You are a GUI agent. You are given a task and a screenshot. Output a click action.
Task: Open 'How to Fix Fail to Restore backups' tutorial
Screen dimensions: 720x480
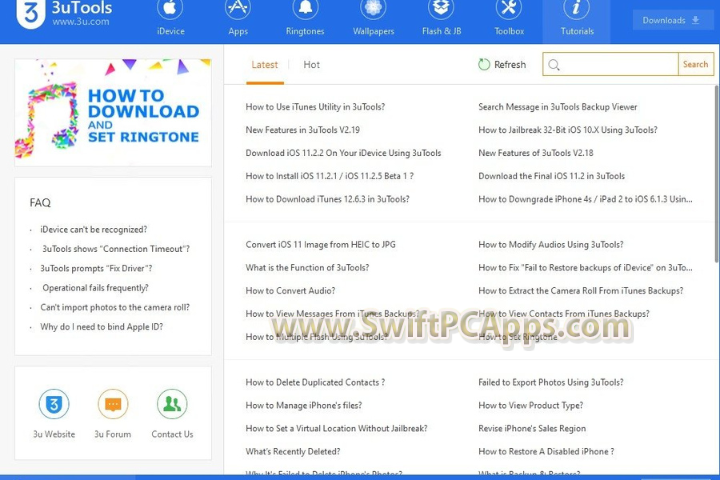(585, 267)
